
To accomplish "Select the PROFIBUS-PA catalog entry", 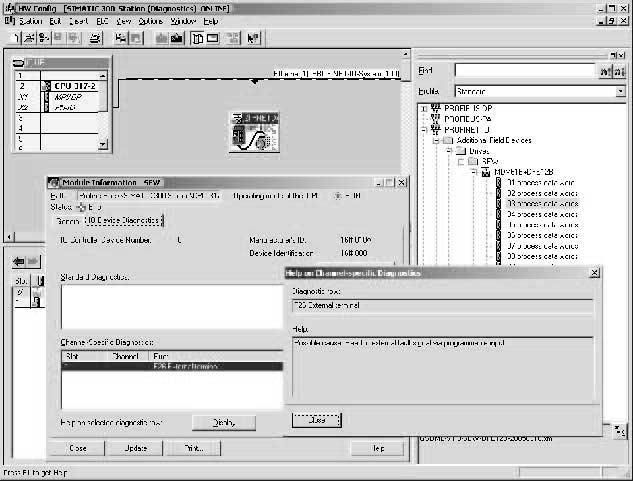I will pos(467,119).
